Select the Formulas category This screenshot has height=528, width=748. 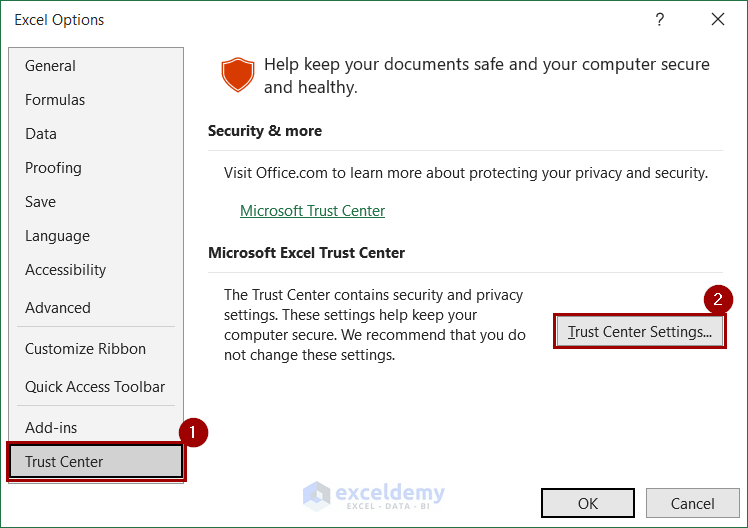[x=55, y=100]
